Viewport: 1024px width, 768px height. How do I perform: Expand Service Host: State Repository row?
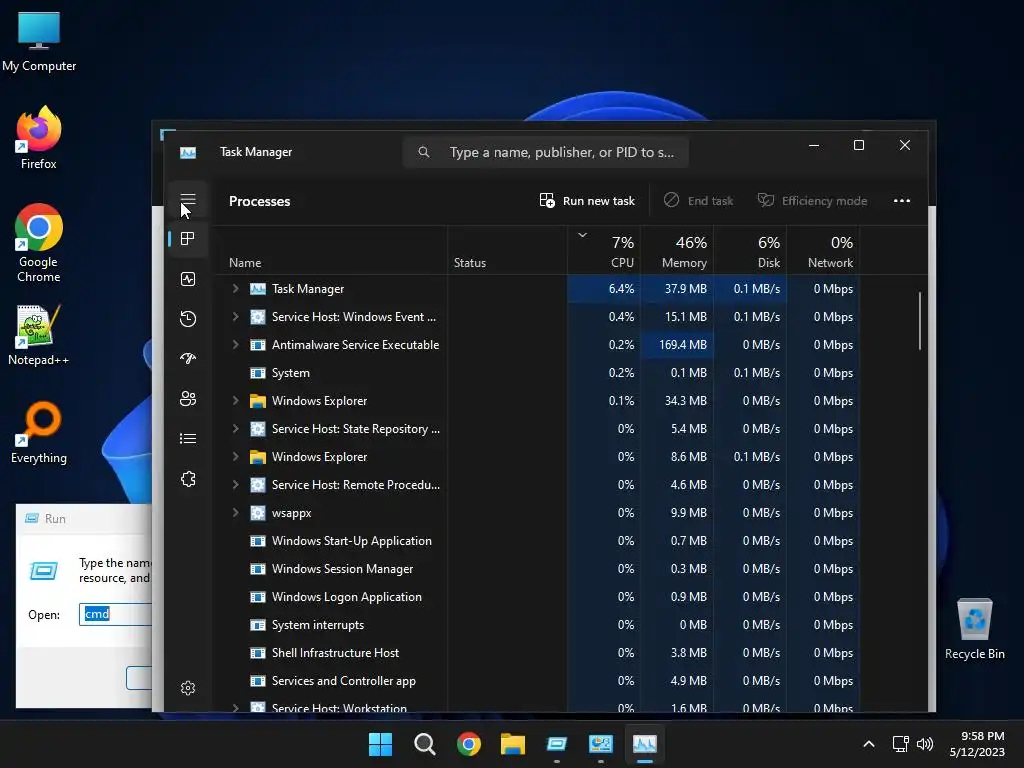coord(235,429)
